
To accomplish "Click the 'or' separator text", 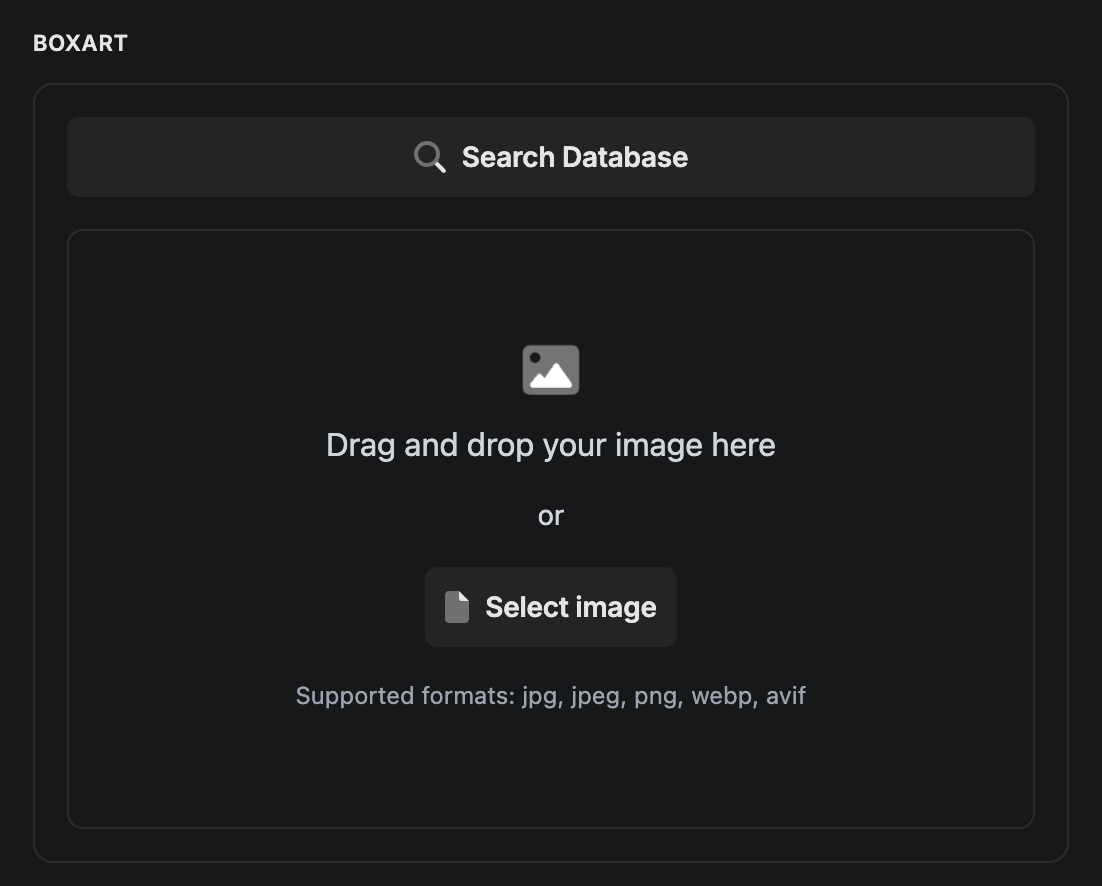I will coord(551,516).
